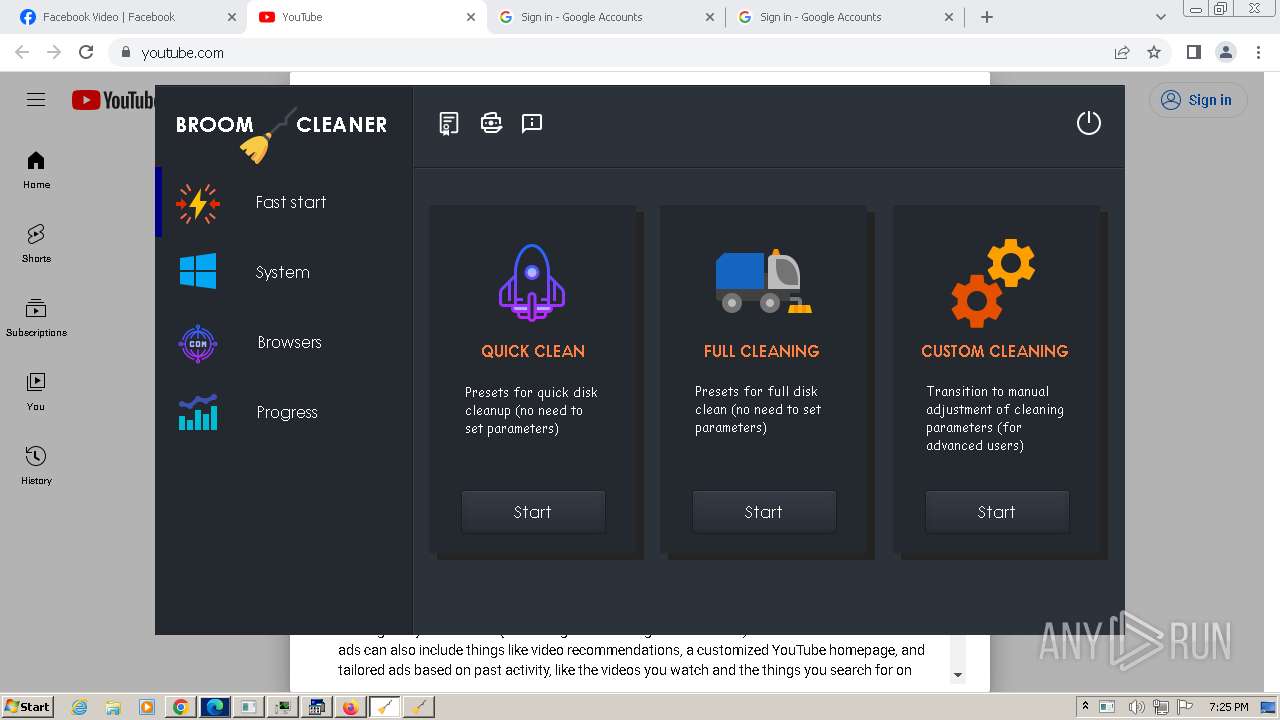Click the CUSTOM CLEANING heading text

(995, 351)
